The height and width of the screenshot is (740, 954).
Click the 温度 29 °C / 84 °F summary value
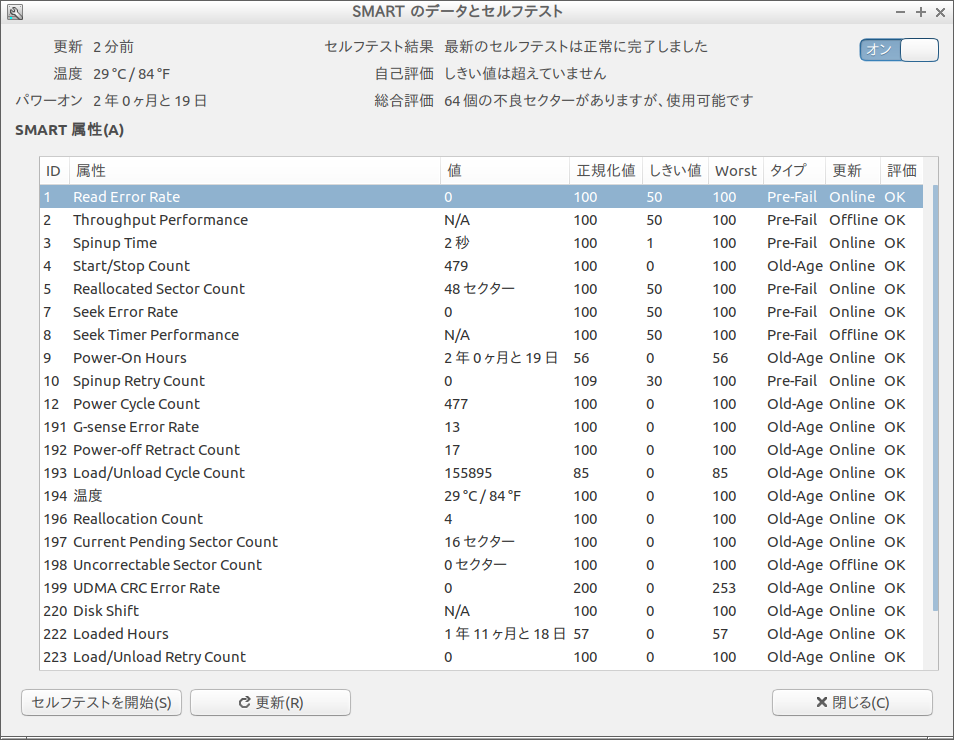click(131, 74)
